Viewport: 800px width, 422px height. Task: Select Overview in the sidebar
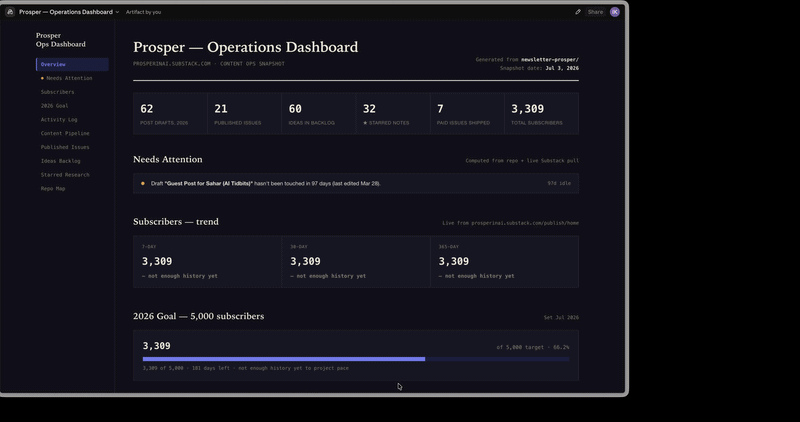point(72,64)
